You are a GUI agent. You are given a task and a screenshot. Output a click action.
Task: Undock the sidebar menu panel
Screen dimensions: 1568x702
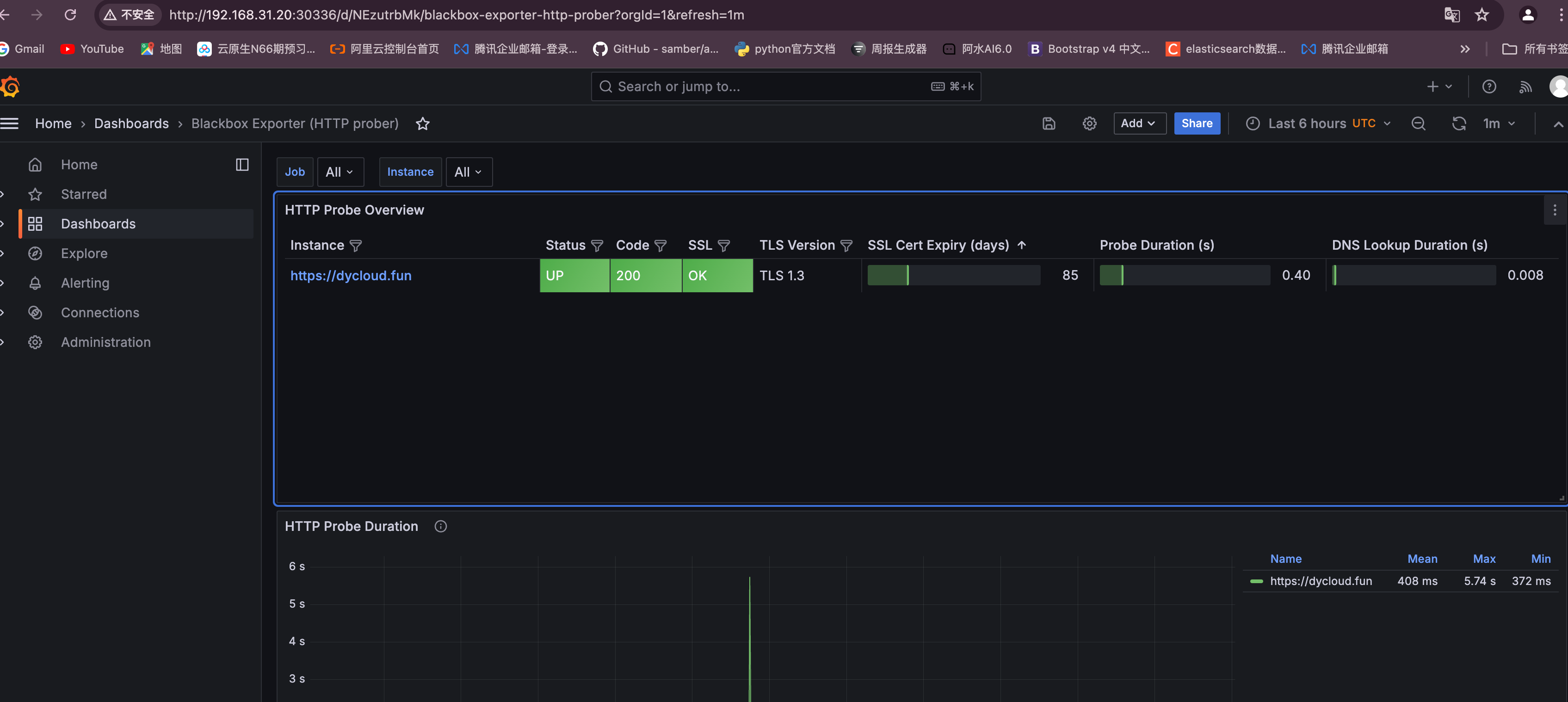pos(241,164)
